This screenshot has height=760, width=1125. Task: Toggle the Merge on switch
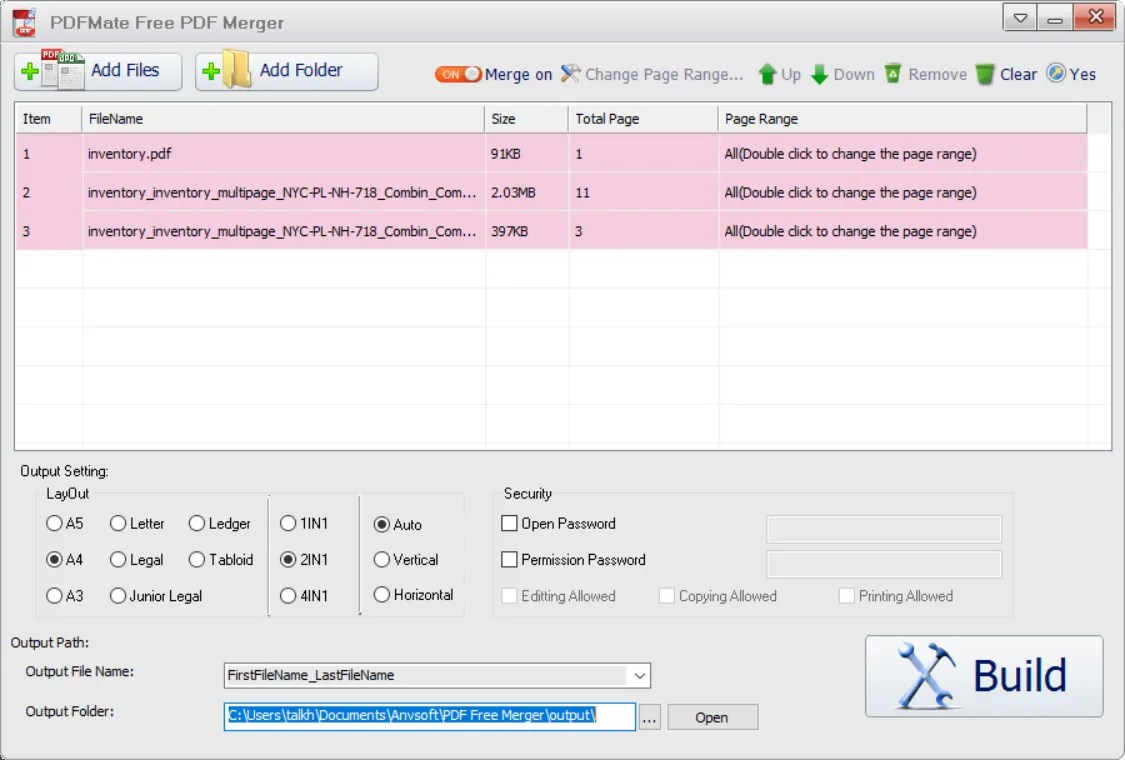[457, 73]
